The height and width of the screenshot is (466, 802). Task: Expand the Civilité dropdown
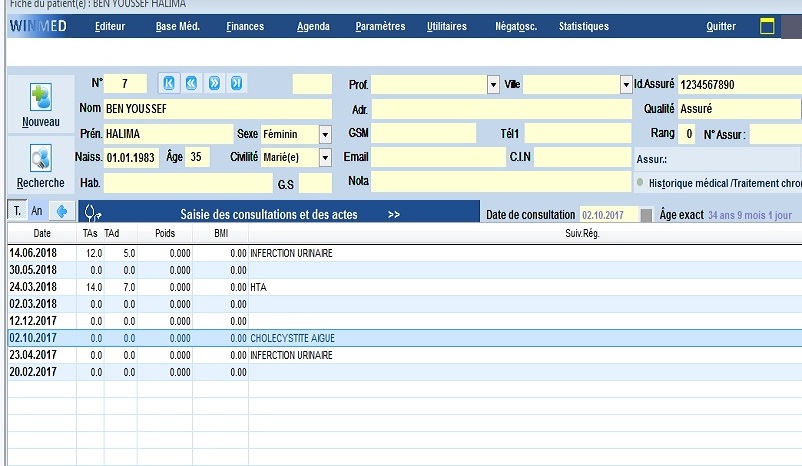pos(325,158)
